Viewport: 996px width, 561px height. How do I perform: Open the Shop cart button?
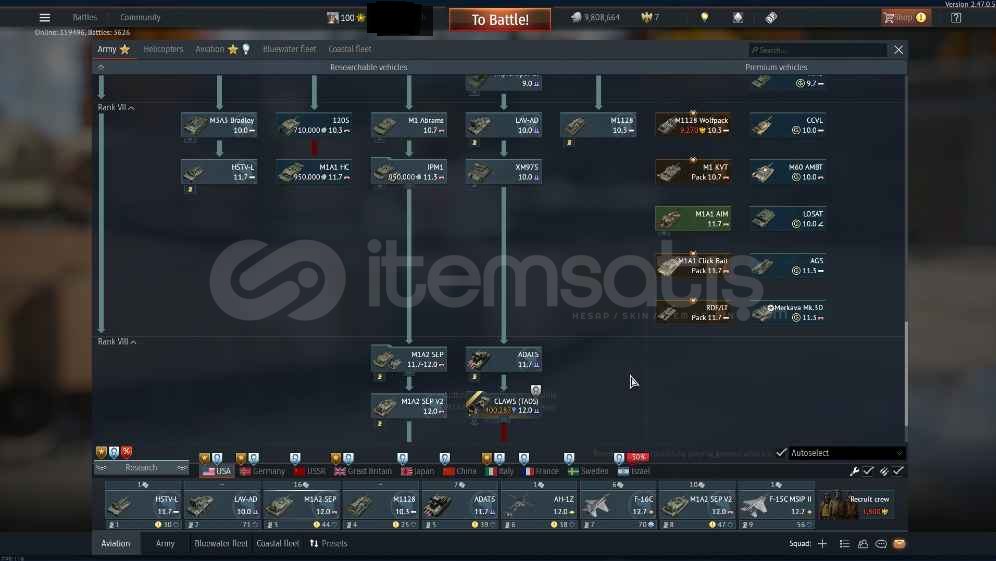(905, 18)
